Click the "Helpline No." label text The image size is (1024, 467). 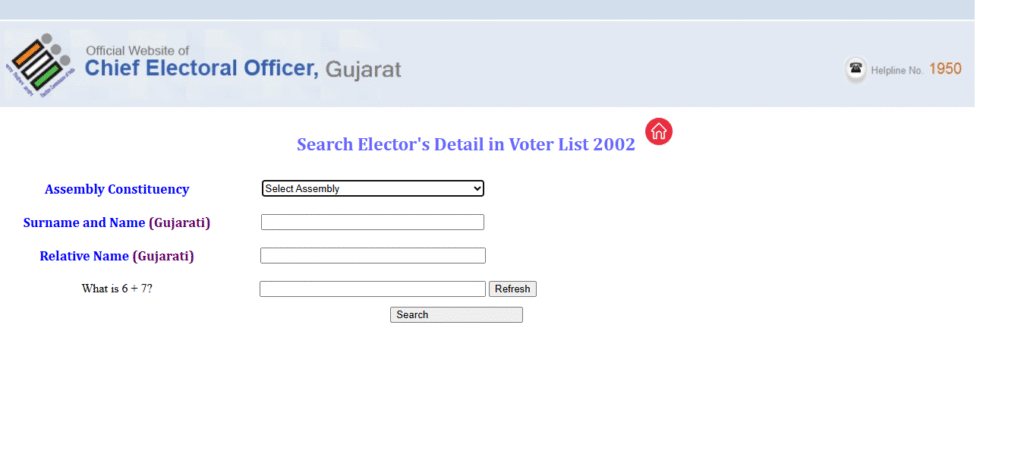pos(898,71)
